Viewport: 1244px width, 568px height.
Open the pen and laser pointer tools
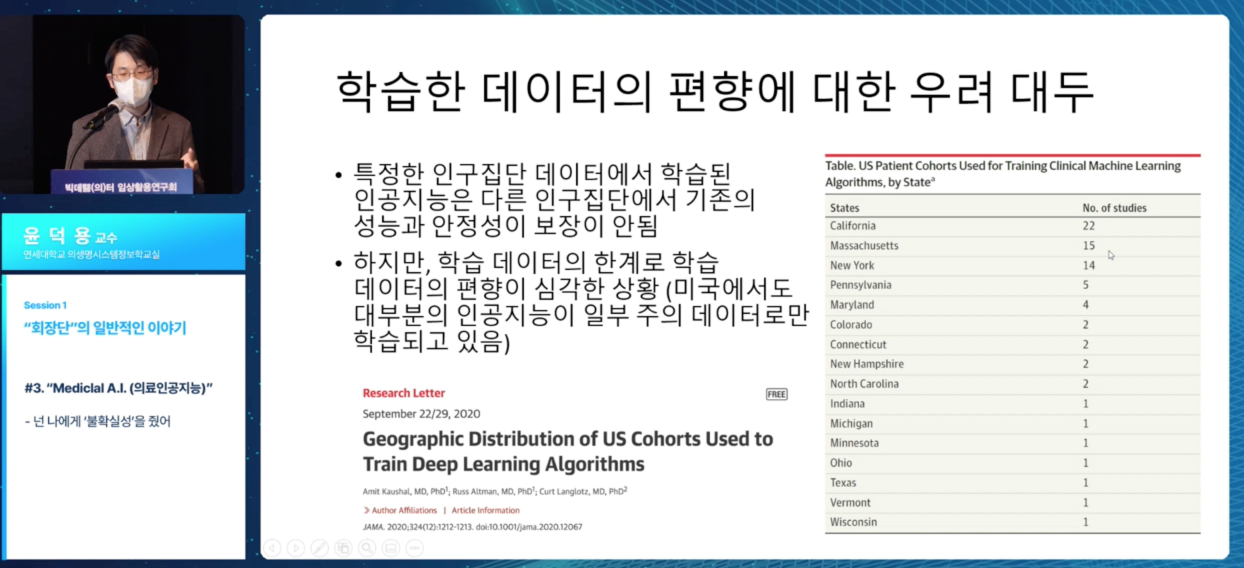point(320,547)
